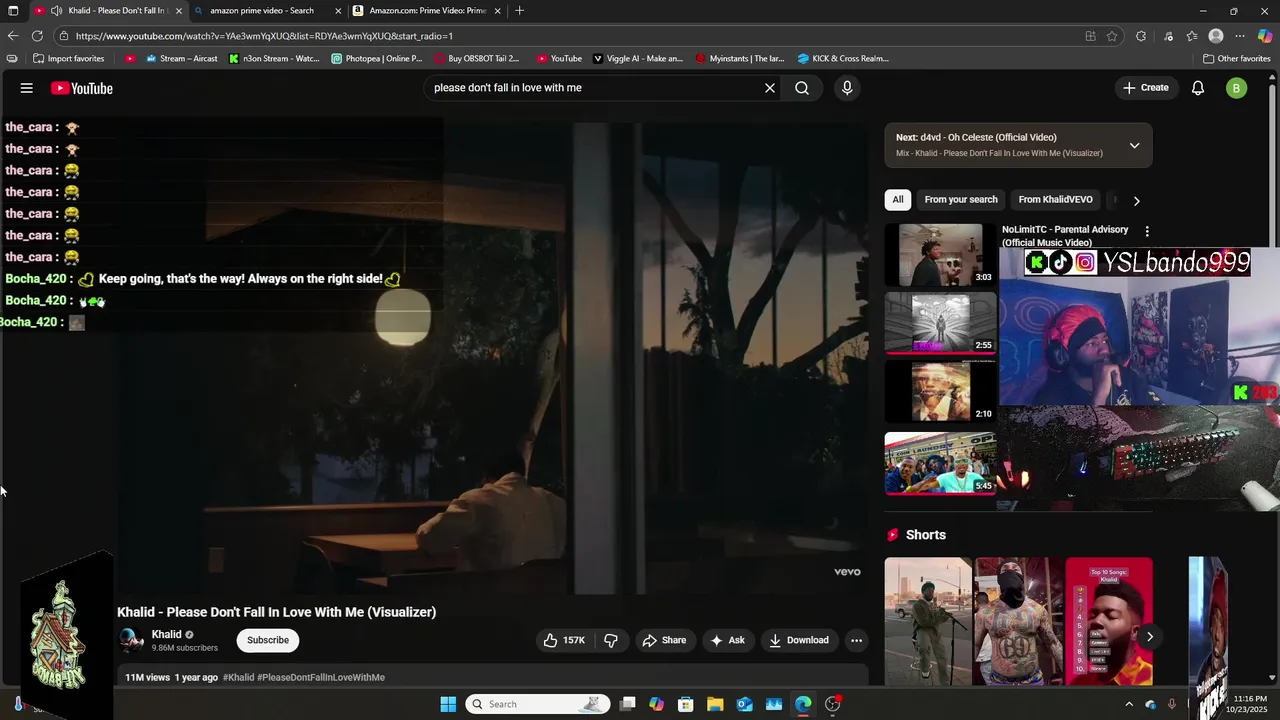Click the #PleaseDontFallInLoveWithMe hashtag
Image resolution: width=1280 pixels, height=720 pixels.
[x=321, y=677]
